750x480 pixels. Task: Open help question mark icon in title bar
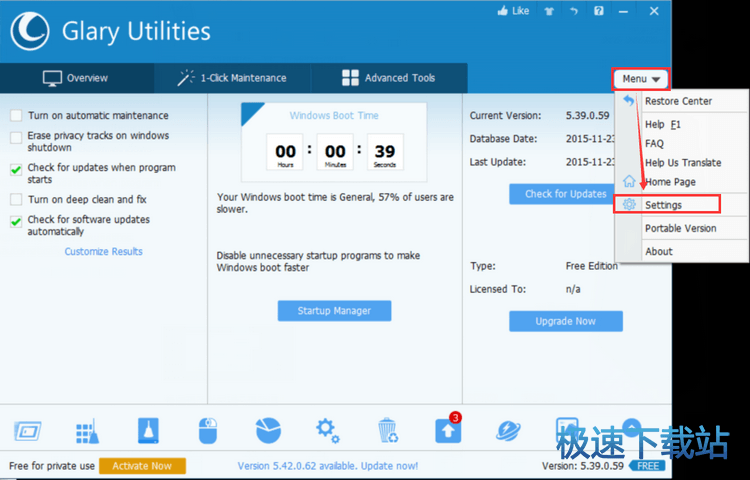click(599, 11)
